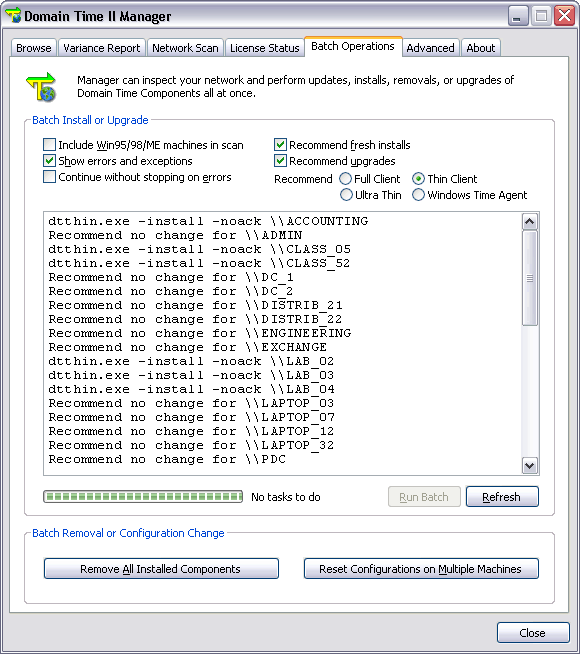This screenshot has width=580, height=654.
Task: Select the \\LAPTOP_03 line
Action: click(x=191, y=403)
